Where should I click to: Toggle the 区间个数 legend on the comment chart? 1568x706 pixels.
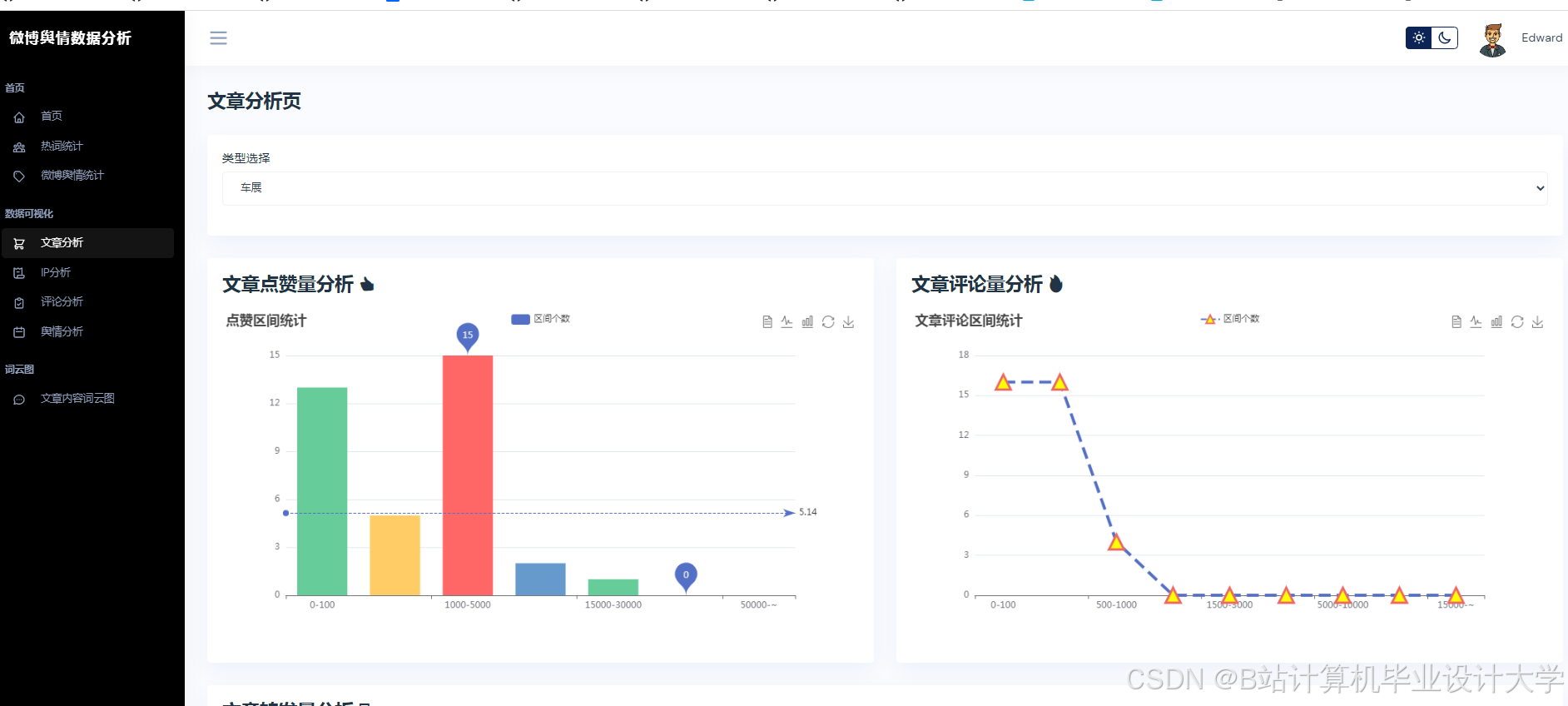tap(1230, 319)
